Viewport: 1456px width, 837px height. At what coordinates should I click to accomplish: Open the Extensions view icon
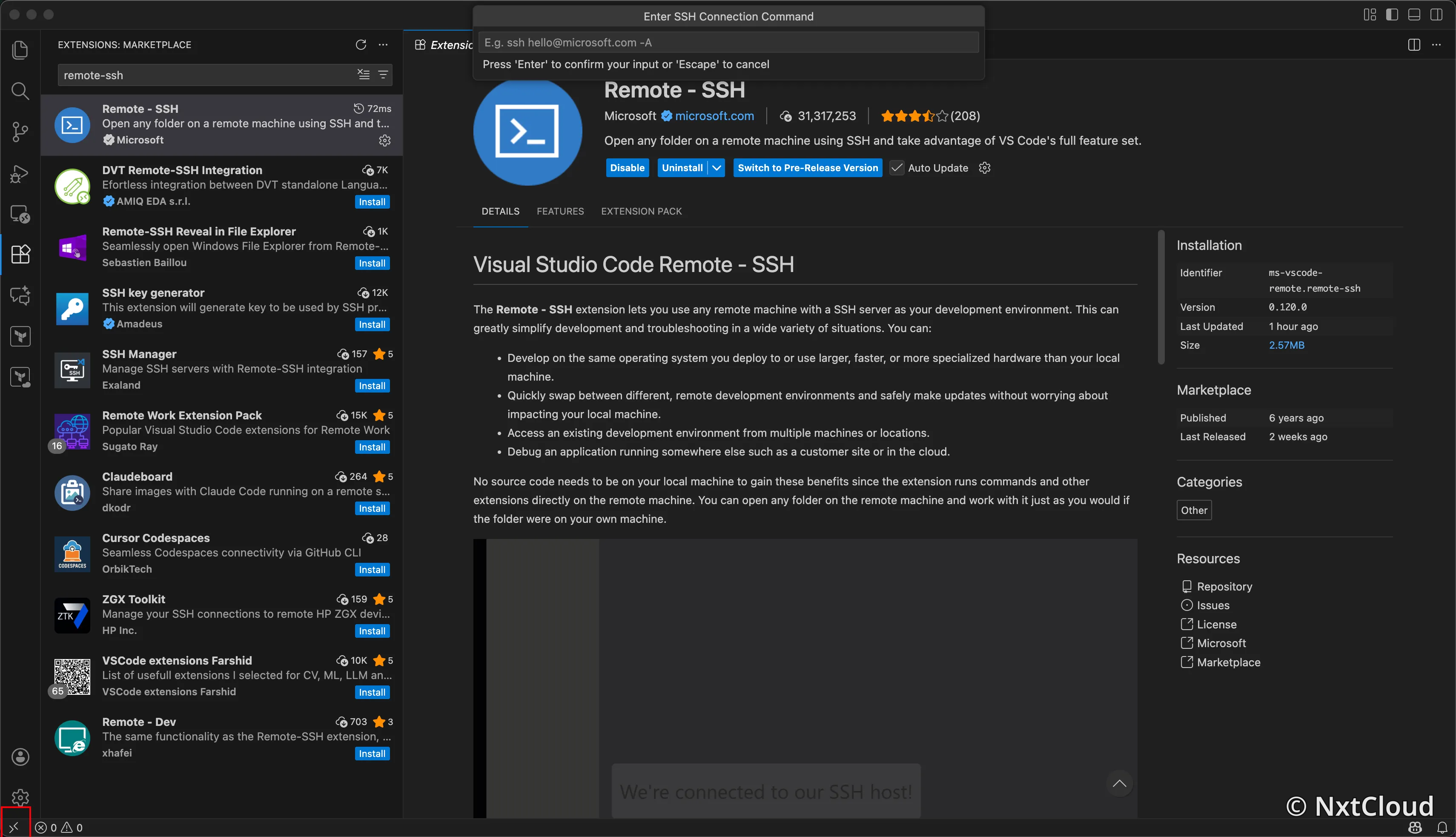point(20,254)
